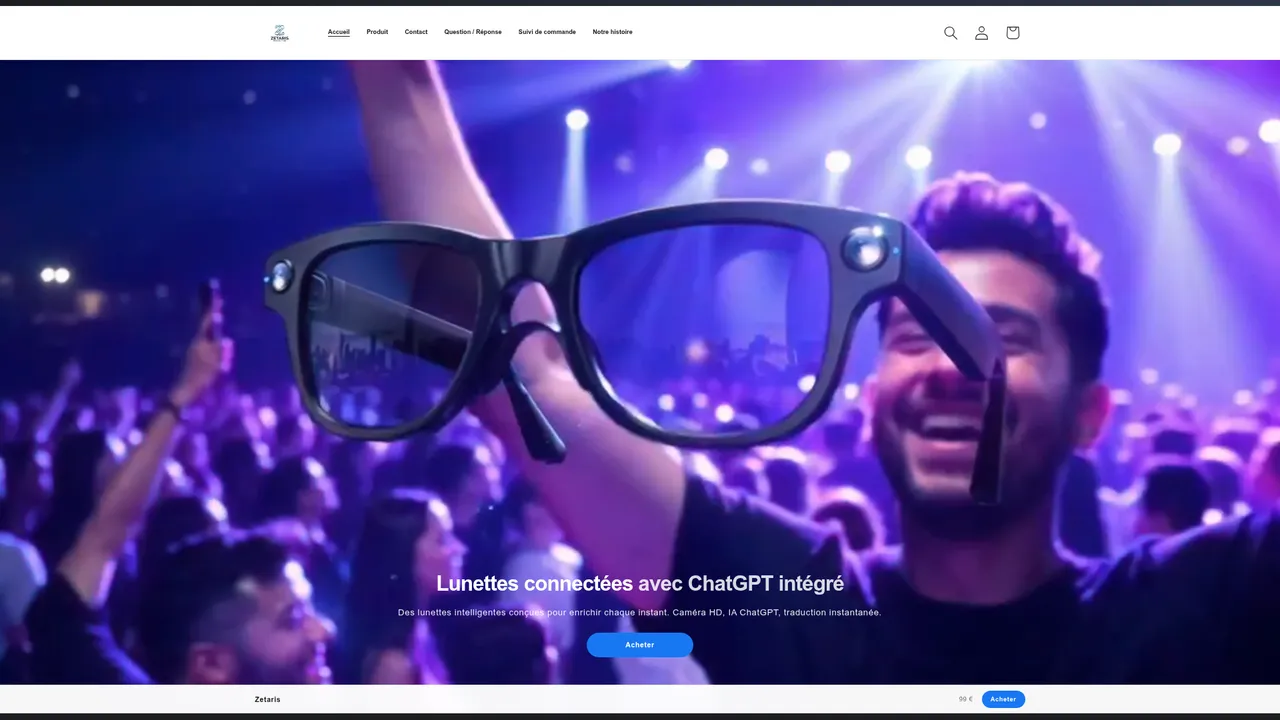Viewport: 1280px width, 720px height.
Task: Click the hero description starting "Des lunettes intelligentes"
Action: point(640,612)
